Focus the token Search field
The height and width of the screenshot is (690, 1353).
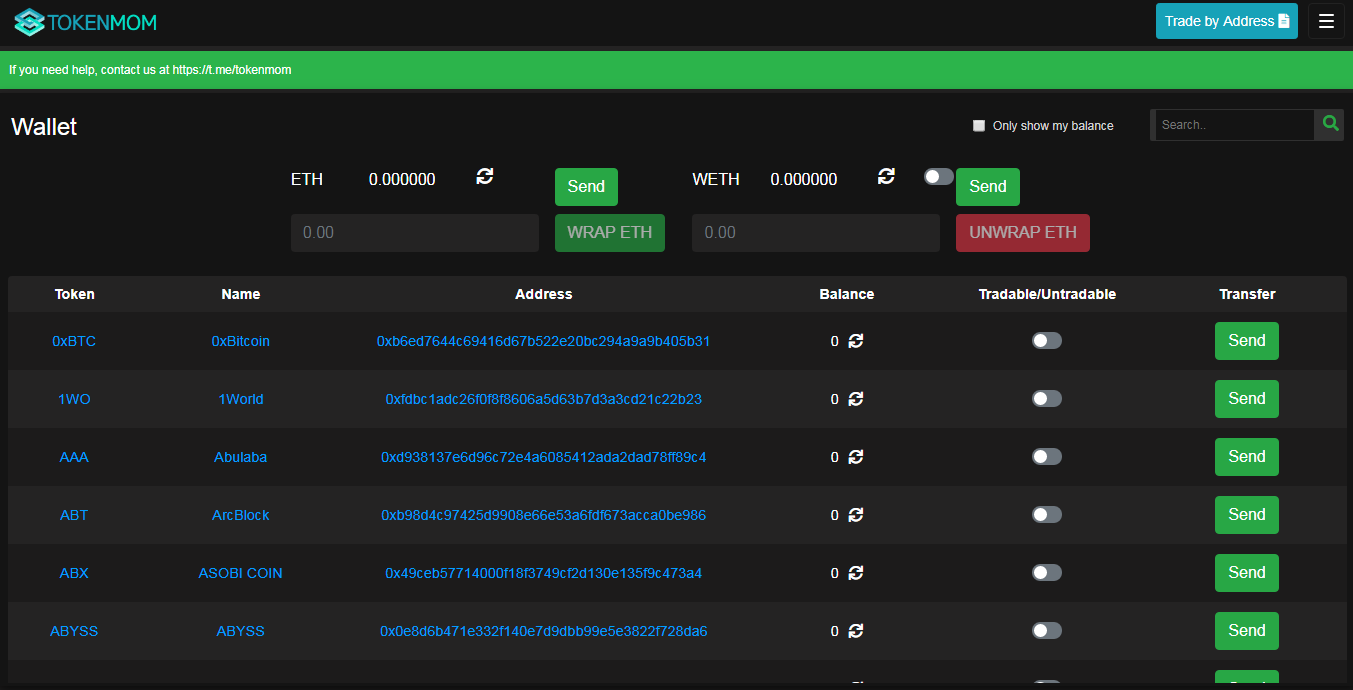coord(1234,125)
